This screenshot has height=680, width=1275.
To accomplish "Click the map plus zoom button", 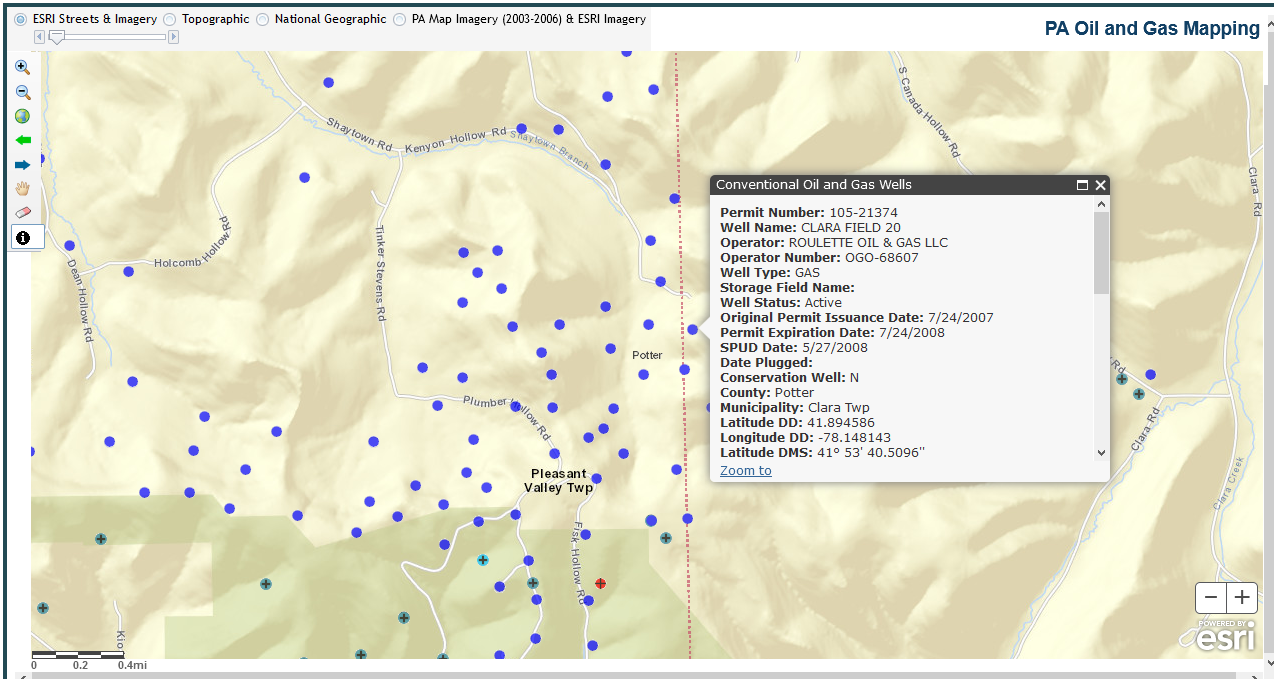I will (1242, 598).
